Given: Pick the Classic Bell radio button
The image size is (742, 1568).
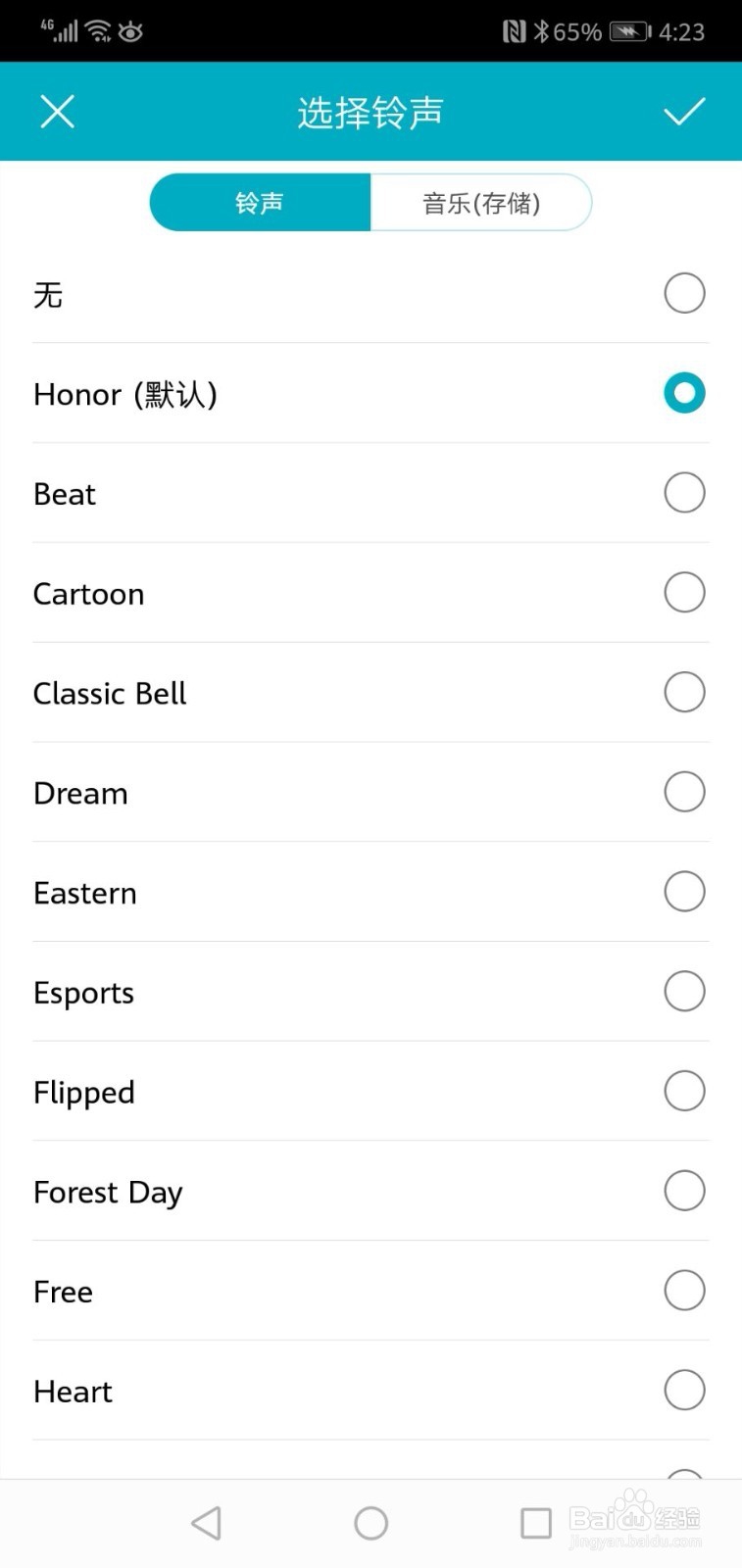Looking at the screenshot, I should click(x=684, y=692).
